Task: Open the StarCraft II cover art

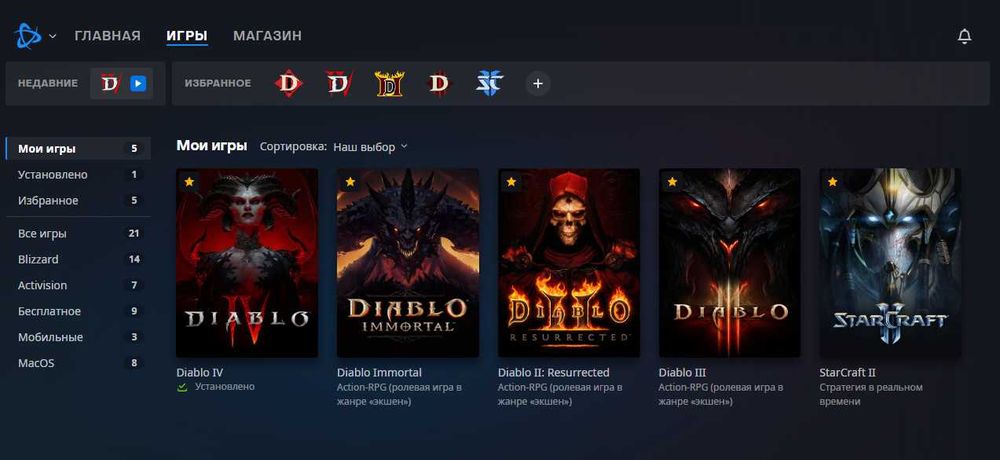Action: (890, 263)
